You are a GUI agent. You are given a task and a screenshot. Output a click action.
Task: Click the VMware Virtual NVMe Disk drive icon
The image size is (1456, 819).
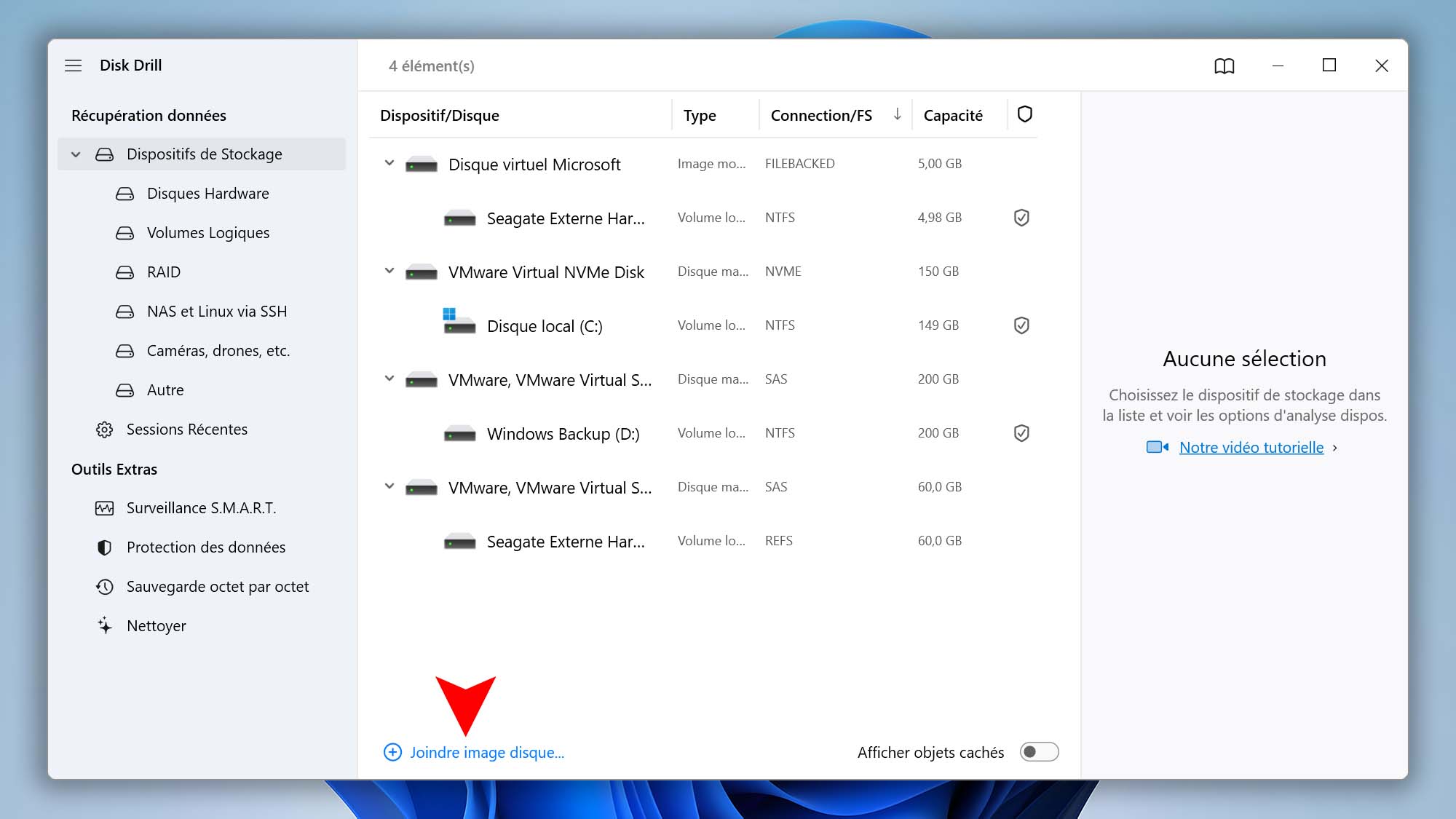422,272
